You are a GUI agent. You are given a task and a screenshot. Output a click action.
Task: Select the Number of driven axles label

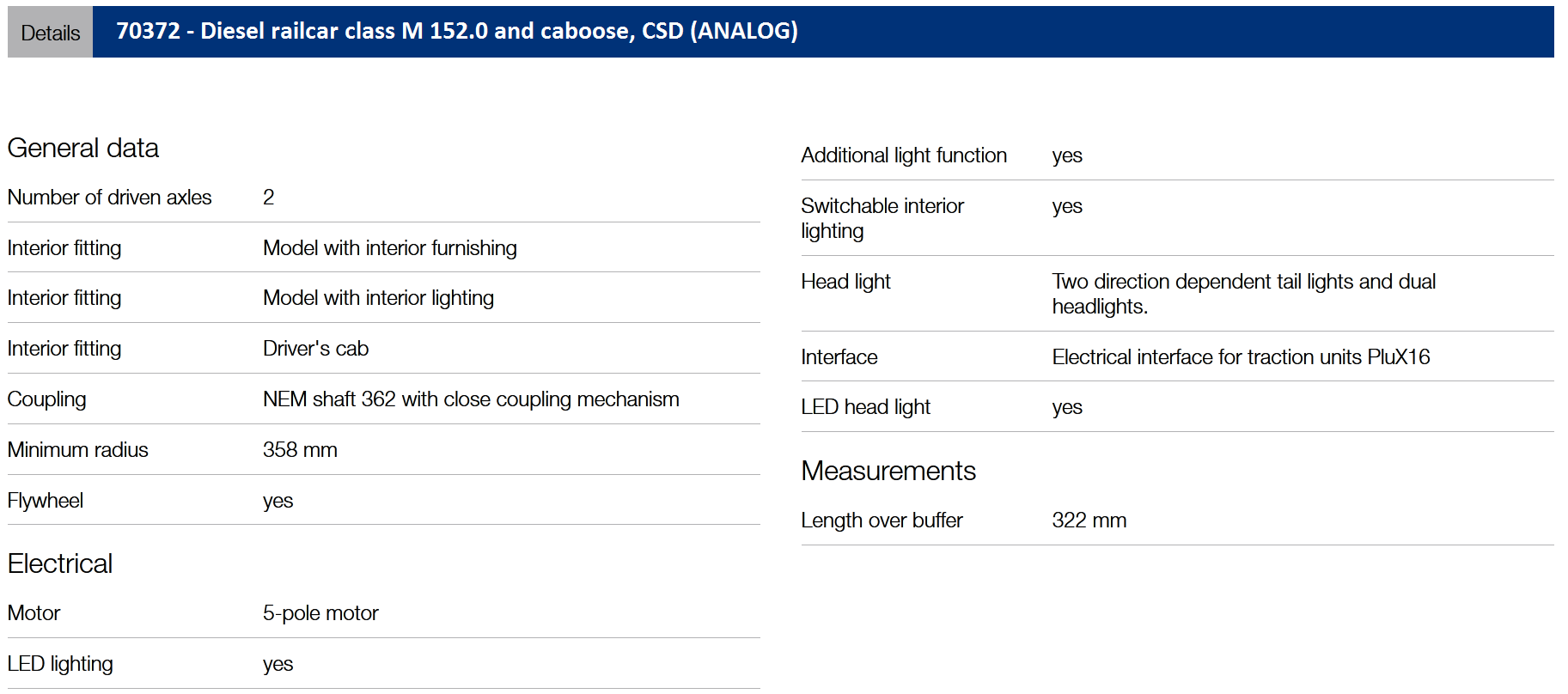(109, 198)
